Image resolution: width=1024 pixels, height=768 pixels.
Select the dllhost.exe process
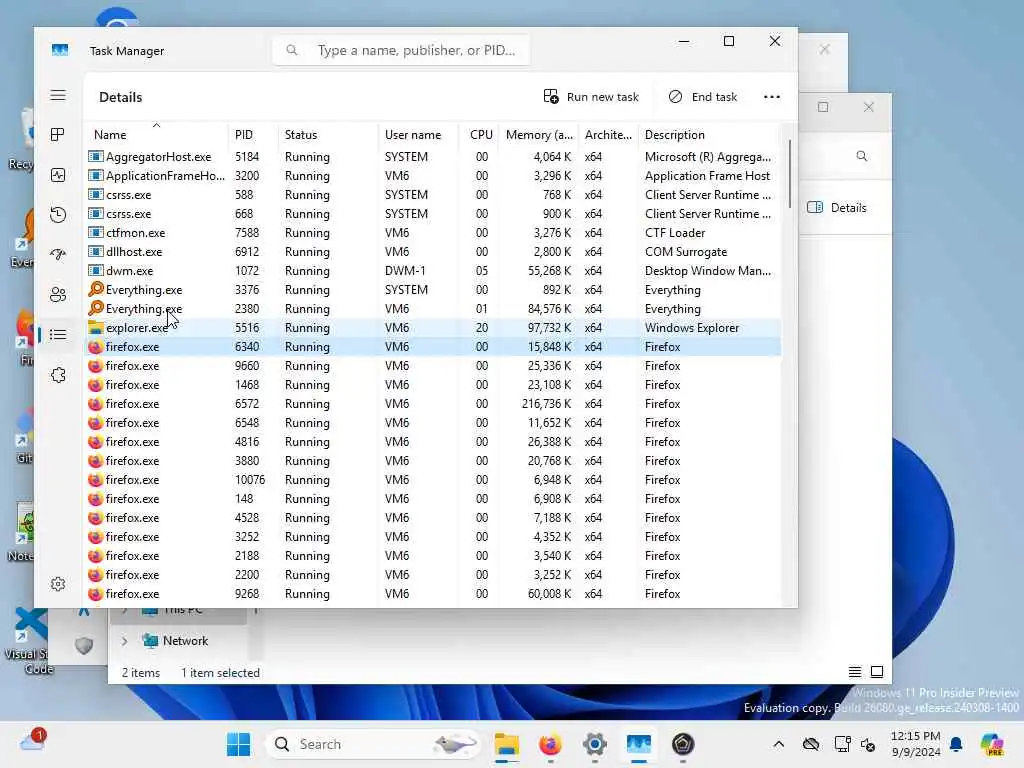click(433, 251)
